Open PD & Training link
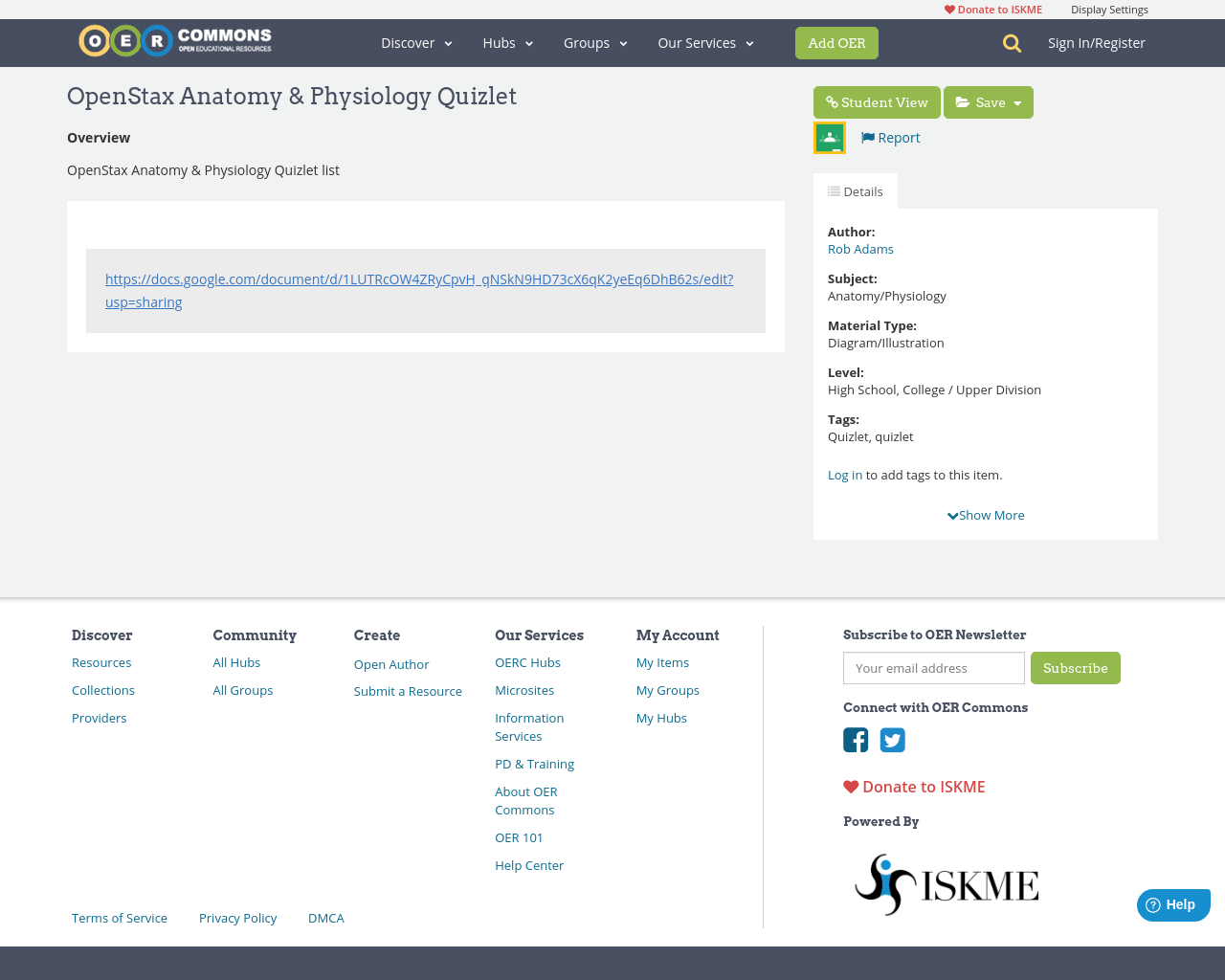1225x980 pixels. [534, 764]
